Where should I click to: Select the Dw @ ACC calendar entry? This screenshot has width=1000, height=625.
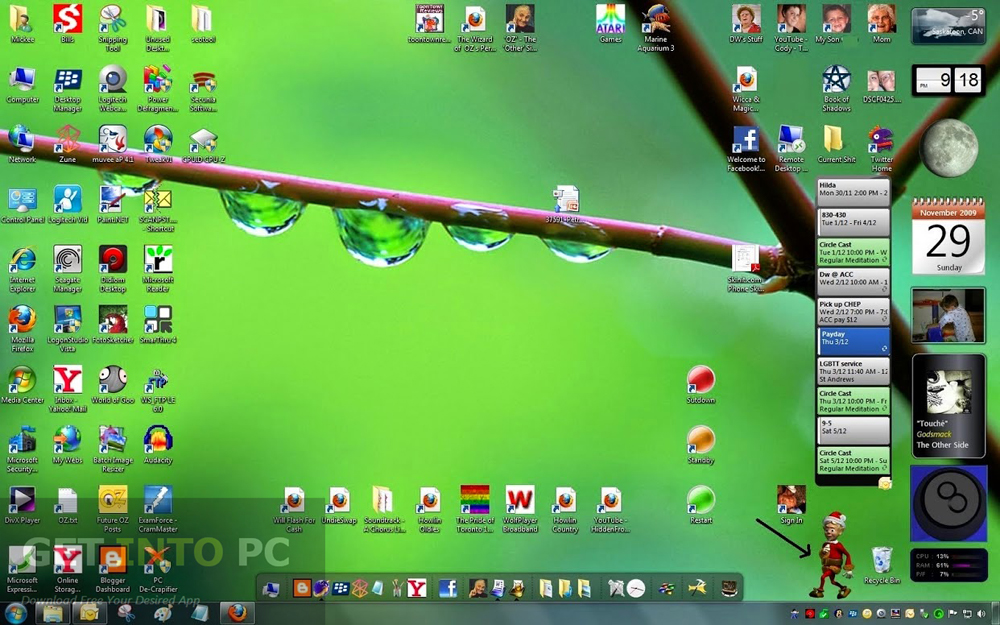pos(853,281)
